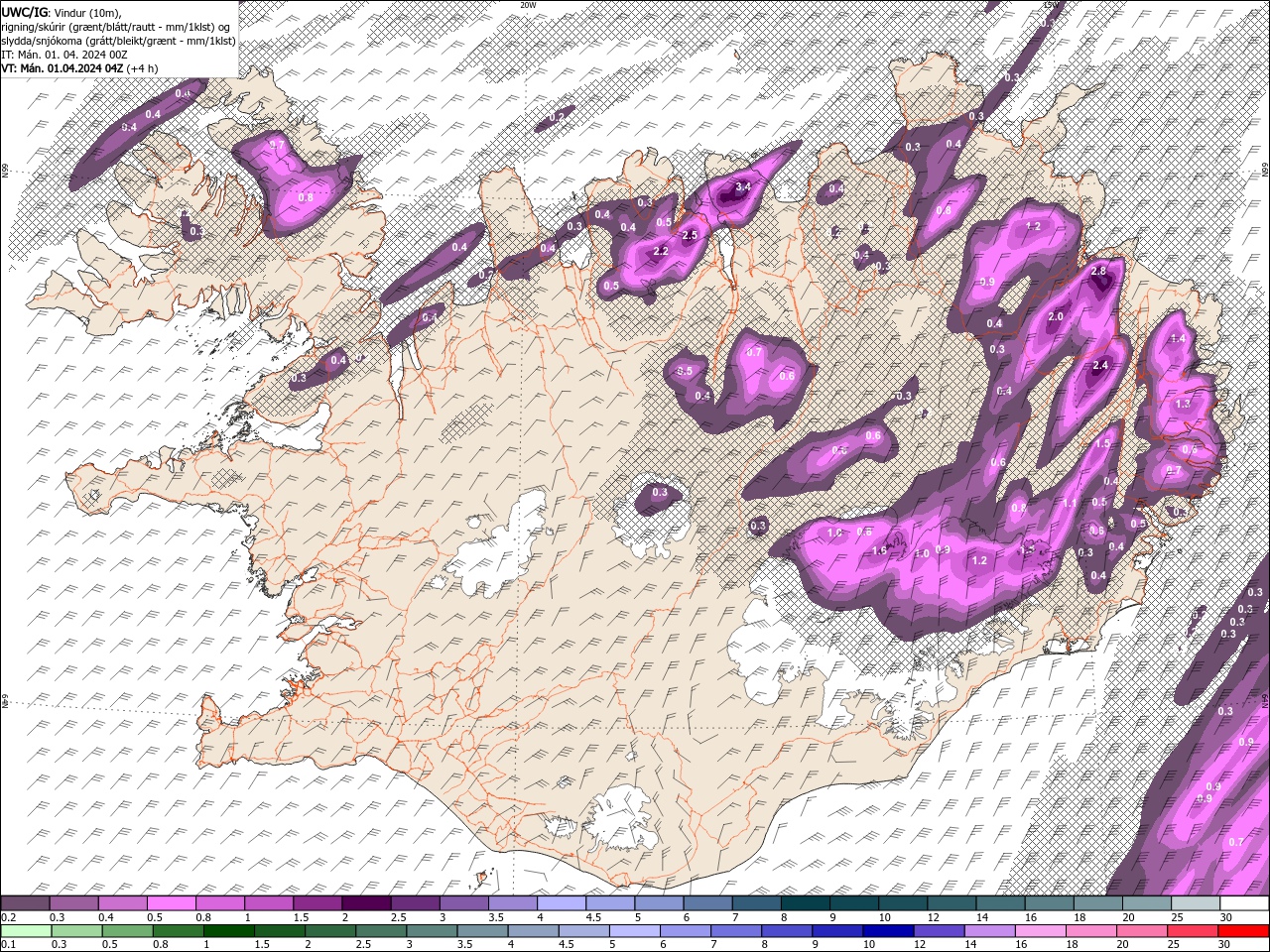Pick the dark purple 2 swatch in upper legend
This screenshot has width=1270, height=952.
coord(366,903)
